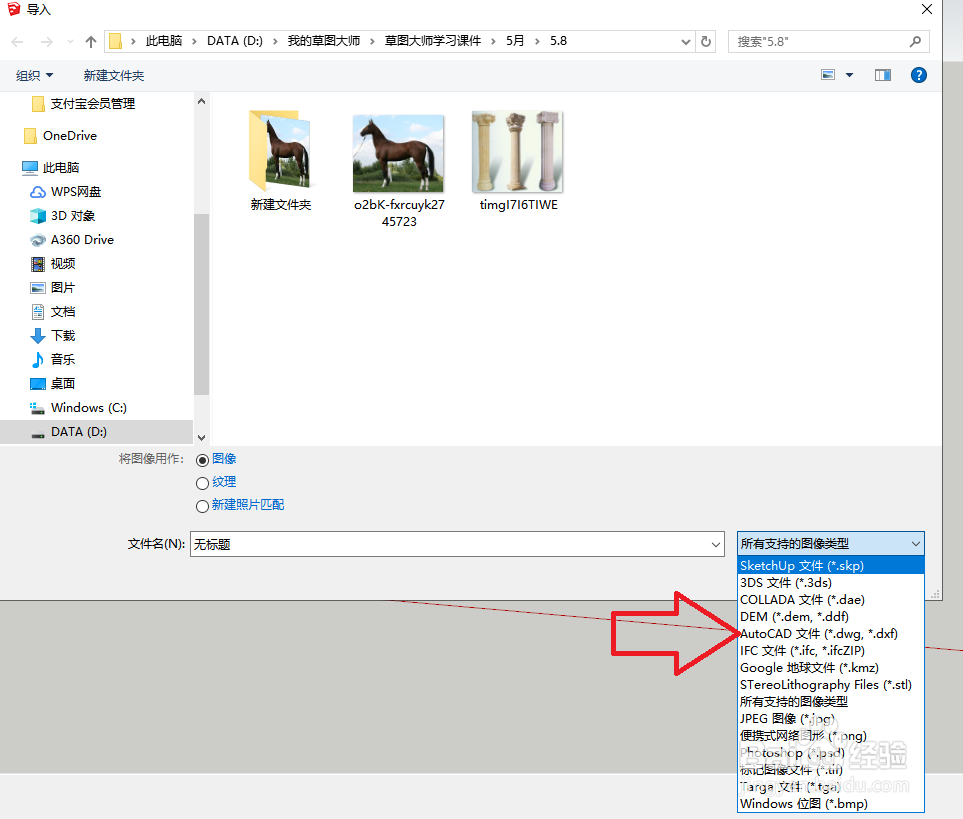Click the Help question mark icon
This screenshot has height=819, width=963.
point(918,74)
